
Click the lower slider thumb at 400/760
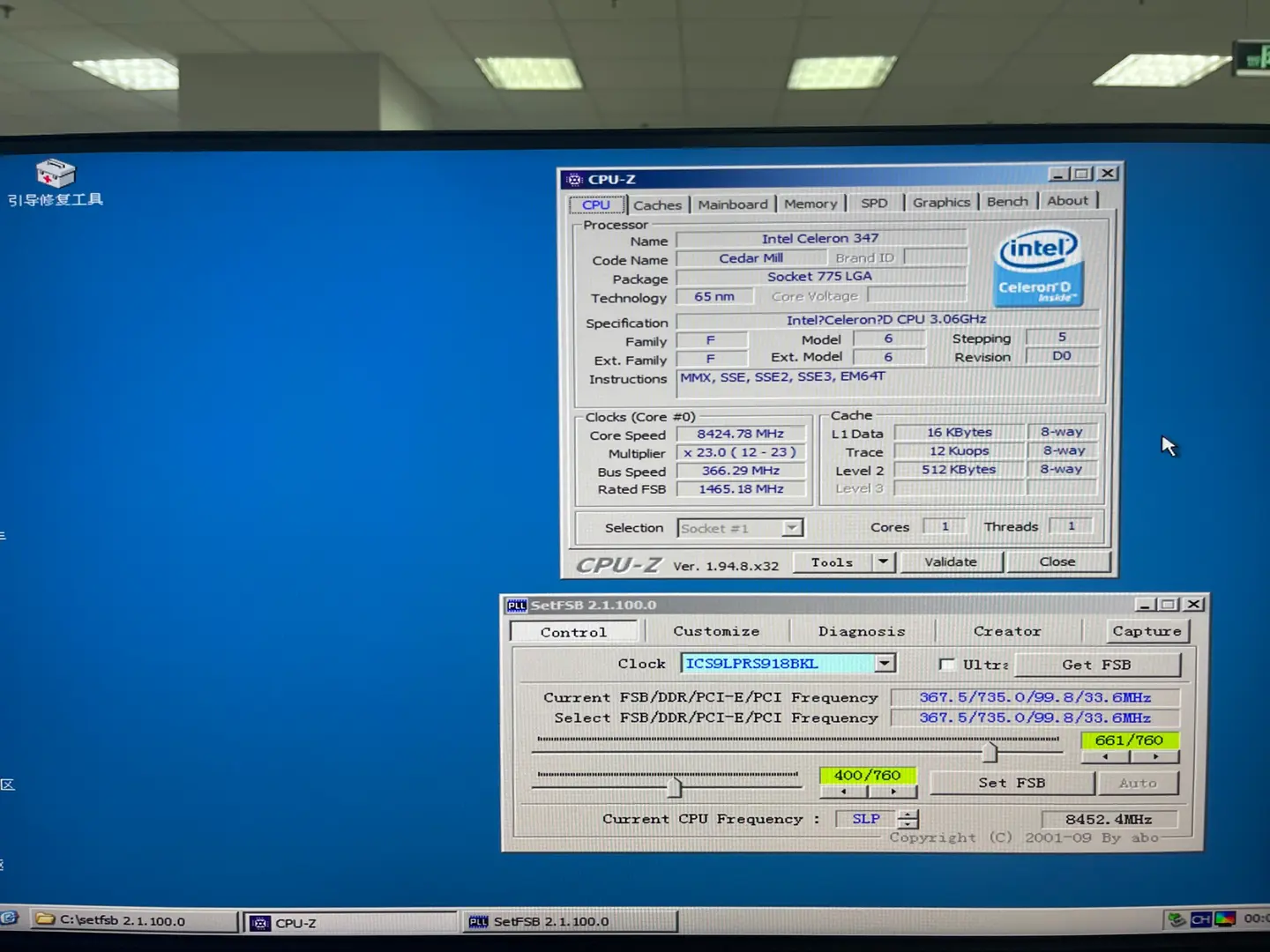[x=675, y=785]
